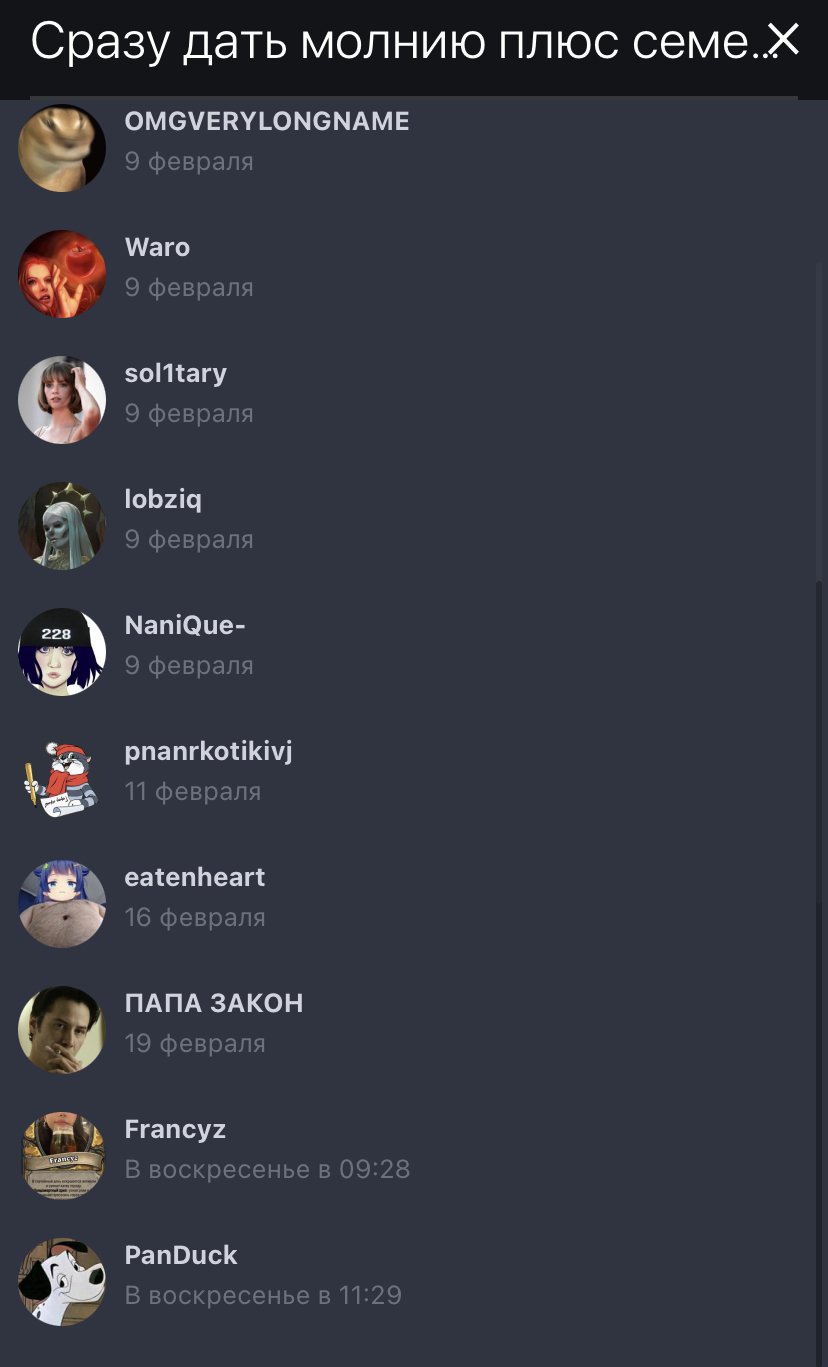Open NaniQue- avatar with 228 cap
This screenshot has height=1367, width=828.
pyautogui.click(x=62, y=652)
